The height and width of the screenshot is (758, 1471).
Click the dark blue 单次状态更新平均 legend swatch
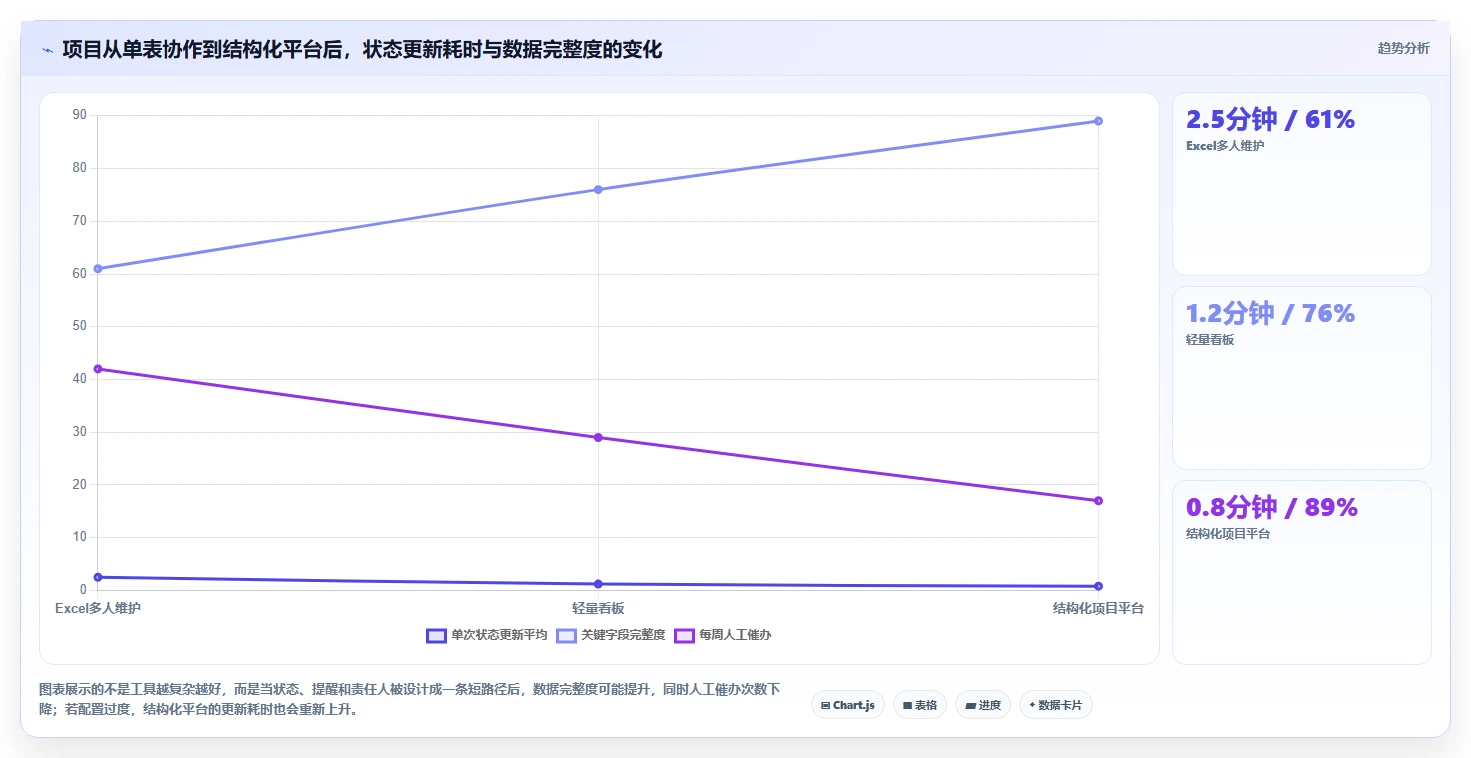point(436,636)
